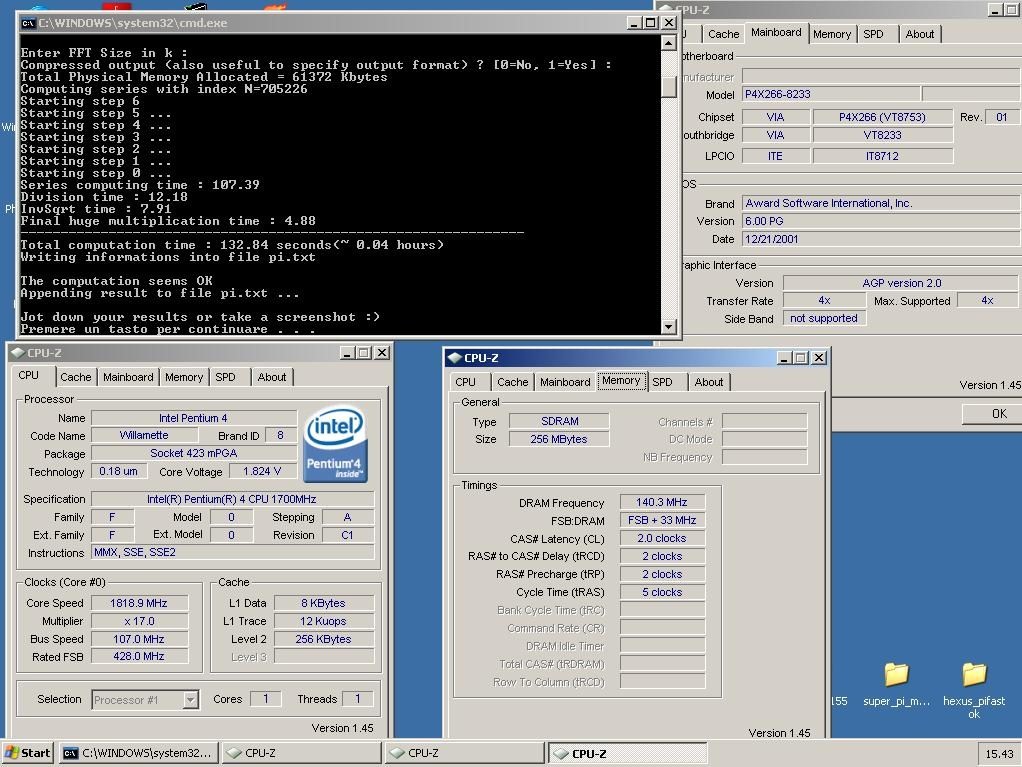This screenshot has height=767, width=1022.
Task: Click the Level 2 256 KBytes value
Action: pyautogui.click(x=324, y=639)
